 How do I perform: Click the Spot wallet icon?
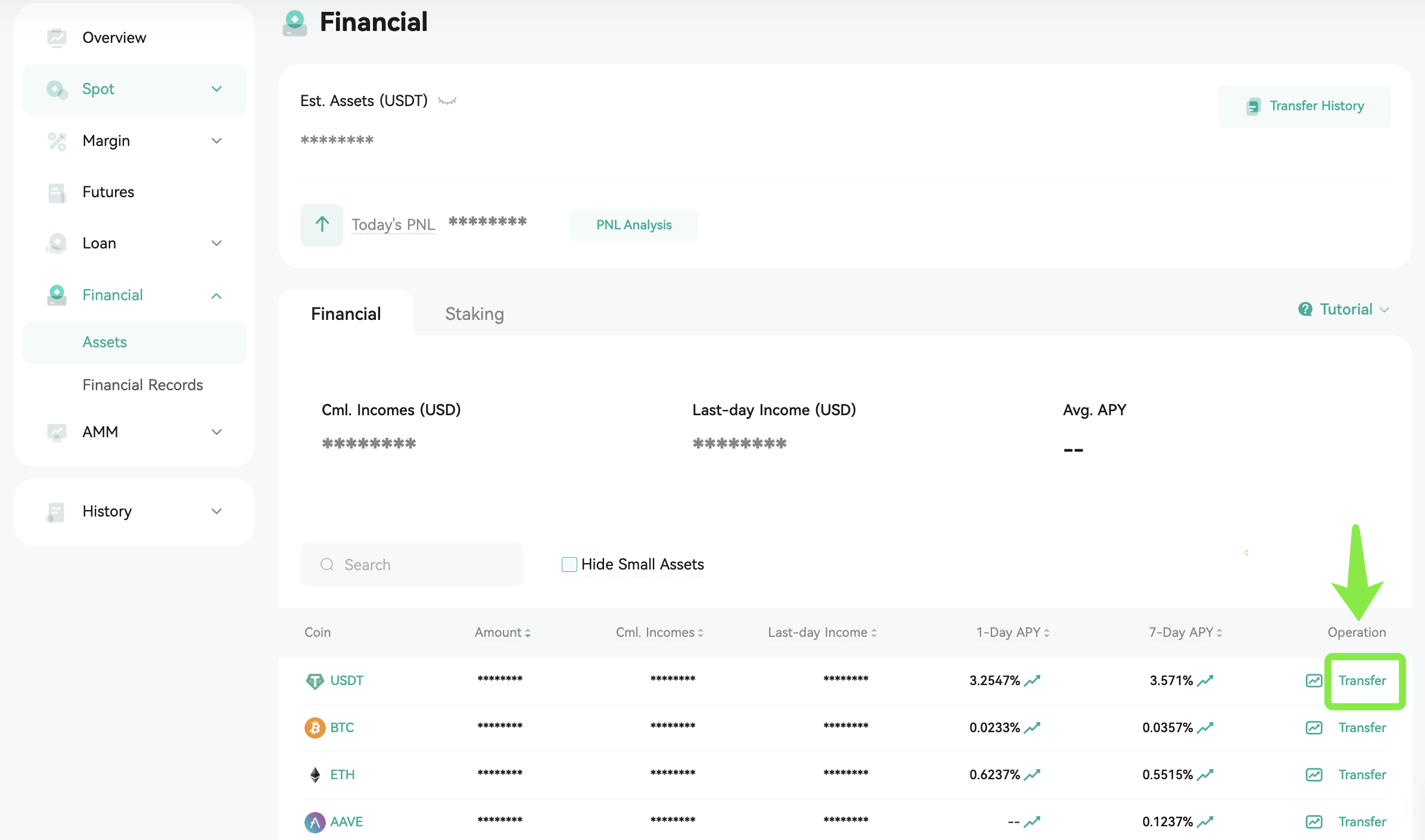(57, 89)
